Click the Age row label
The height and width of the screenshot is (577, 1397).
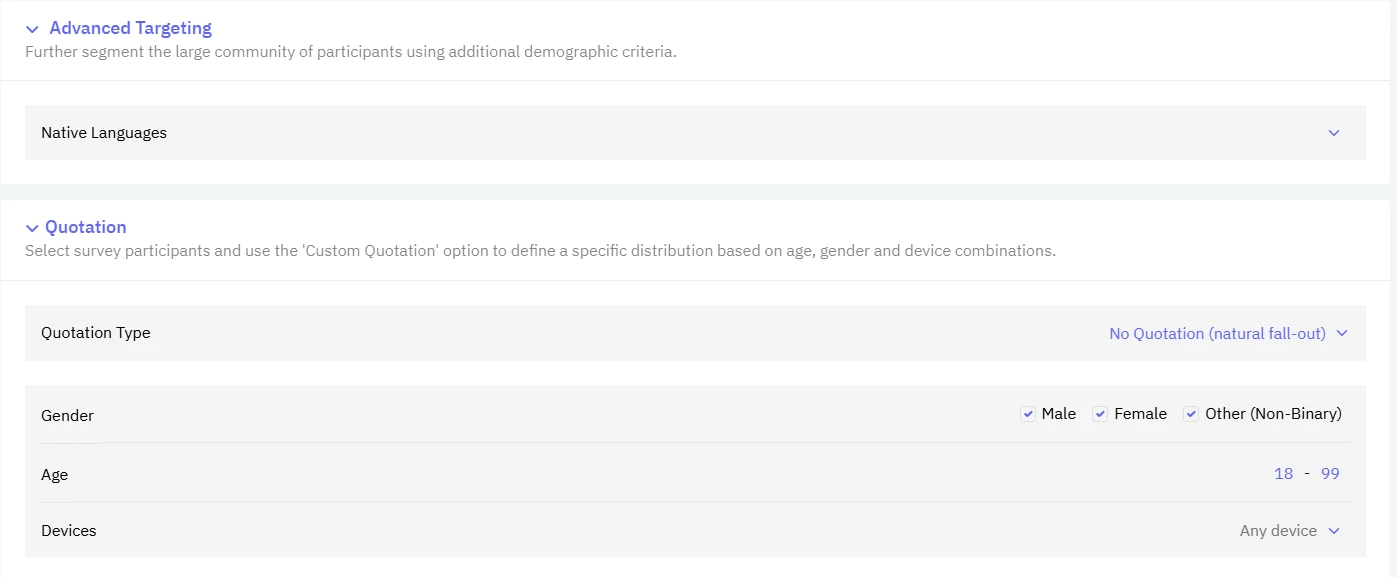point(54,475)
